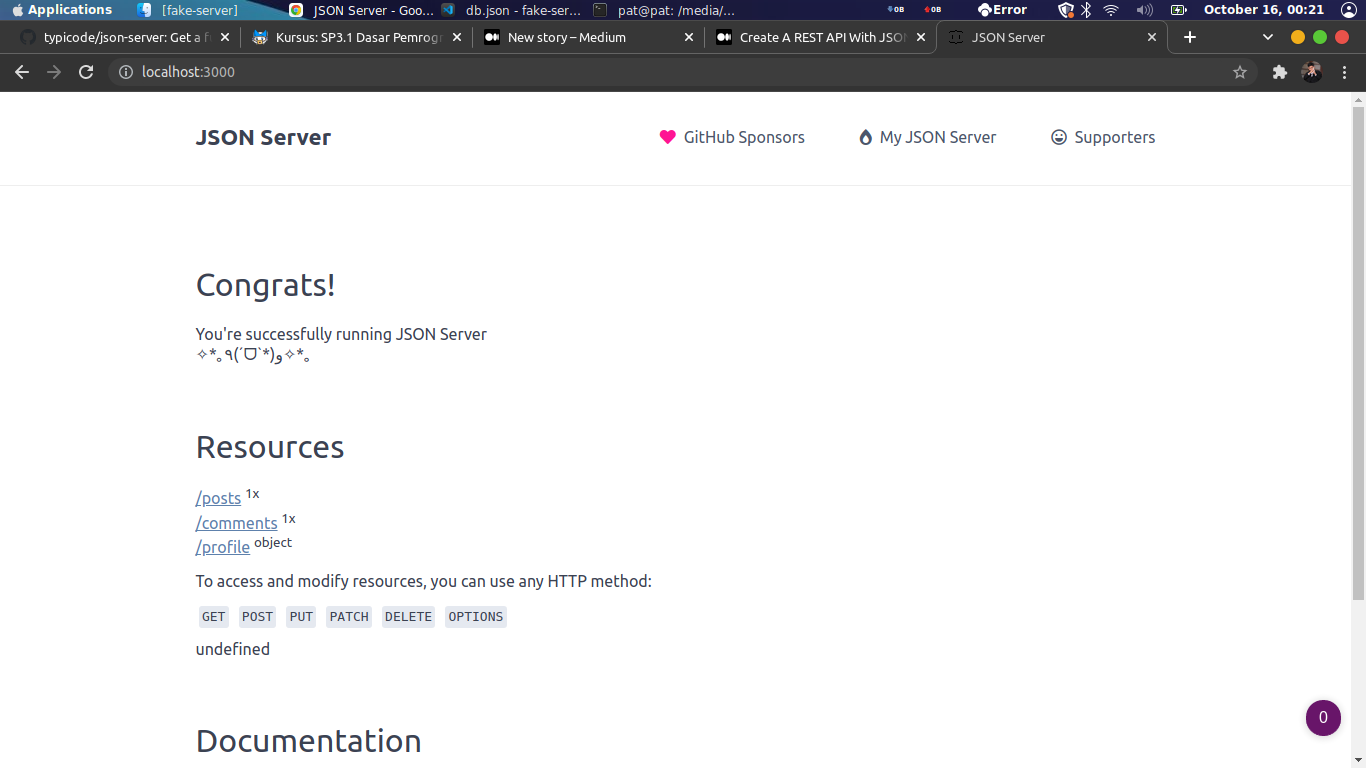Click the Documentation heading

click(309, 741)
